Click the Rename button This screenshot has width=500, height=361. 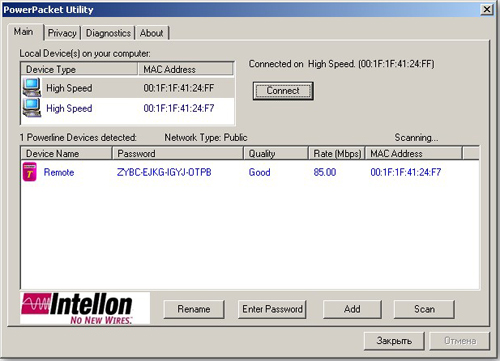[194, 309]
